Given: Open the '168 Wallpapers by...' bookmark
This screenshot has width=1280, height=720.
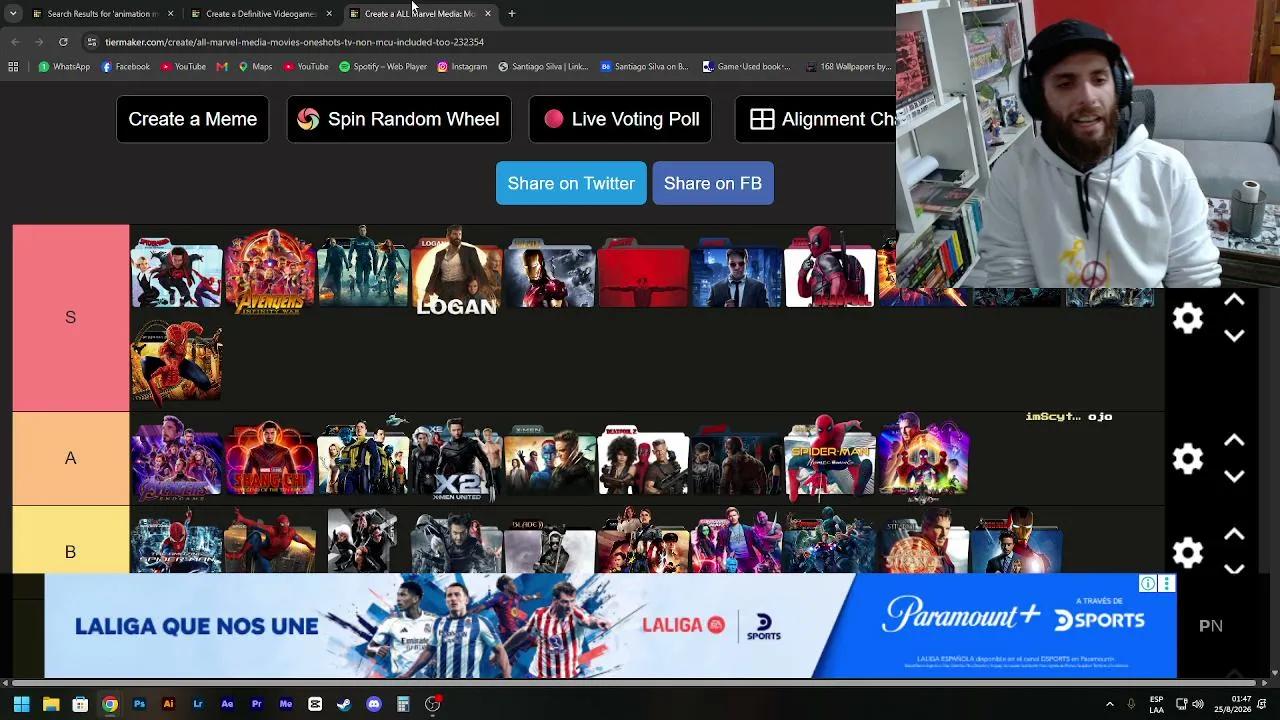Looking at the screenshot, I should (x=848, y=67).
